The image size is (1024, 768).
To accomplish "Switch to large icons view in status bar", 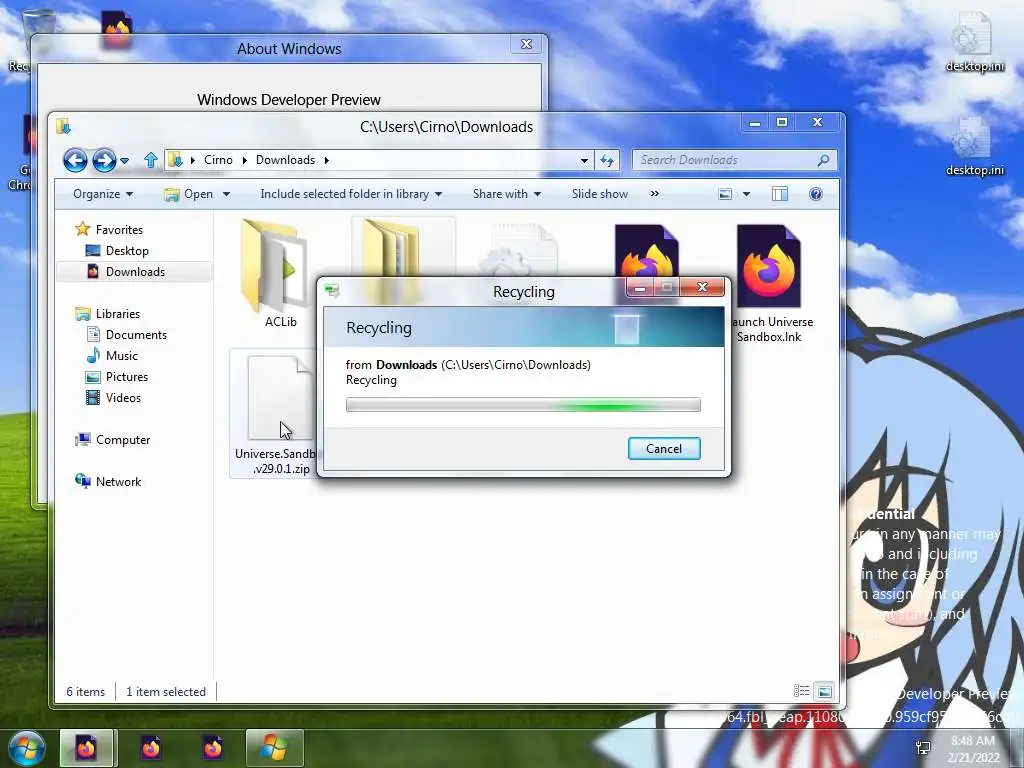I will (x=824, y=691).
